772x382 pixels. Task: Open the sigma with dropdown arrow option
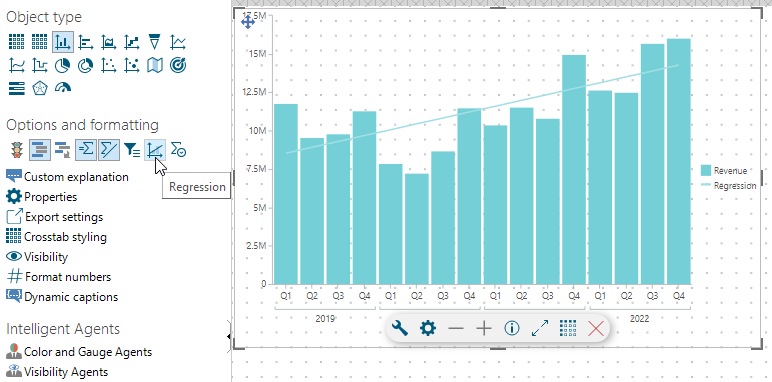coord(178,150)
